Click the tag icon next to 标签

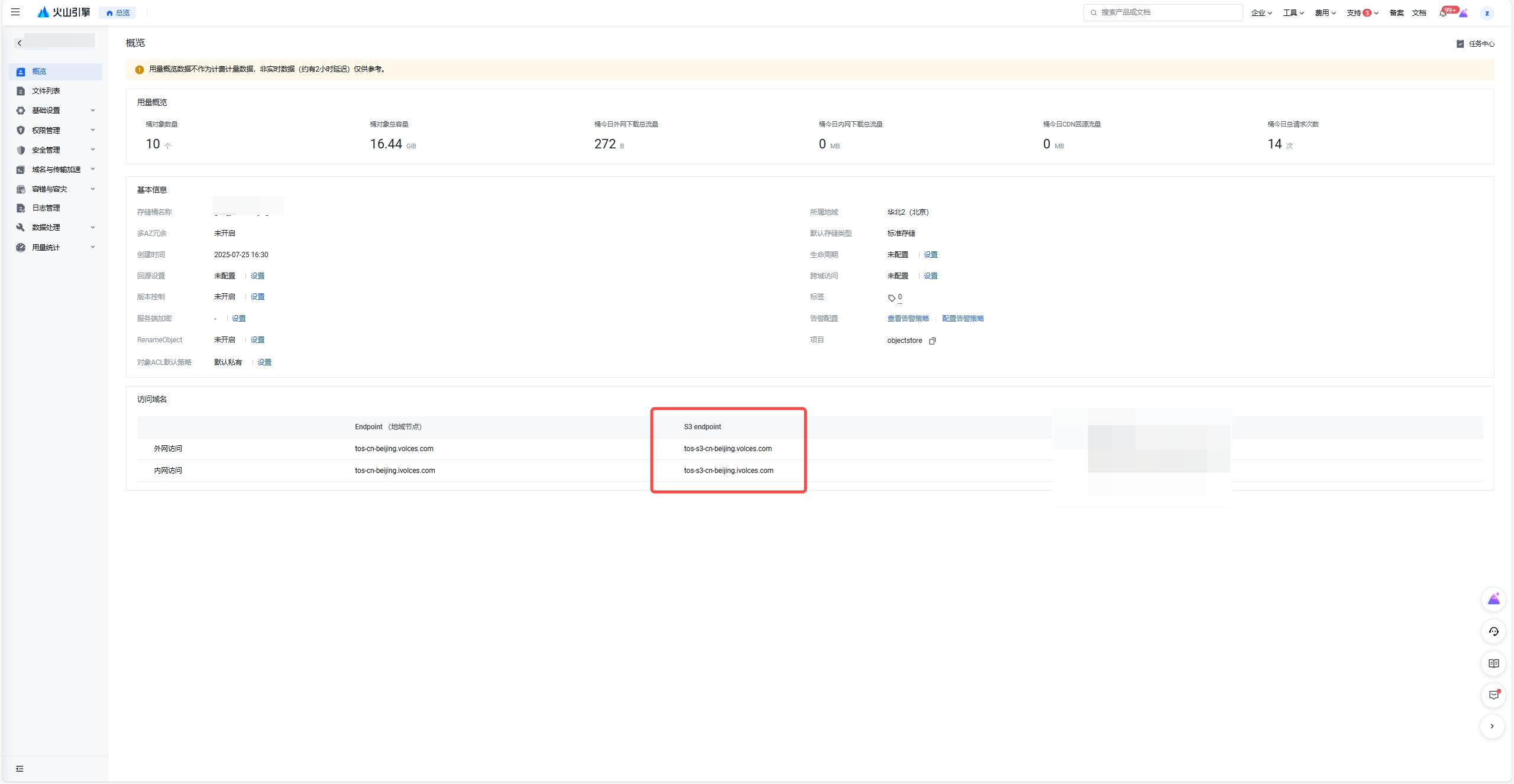click(x=891, y=298)
